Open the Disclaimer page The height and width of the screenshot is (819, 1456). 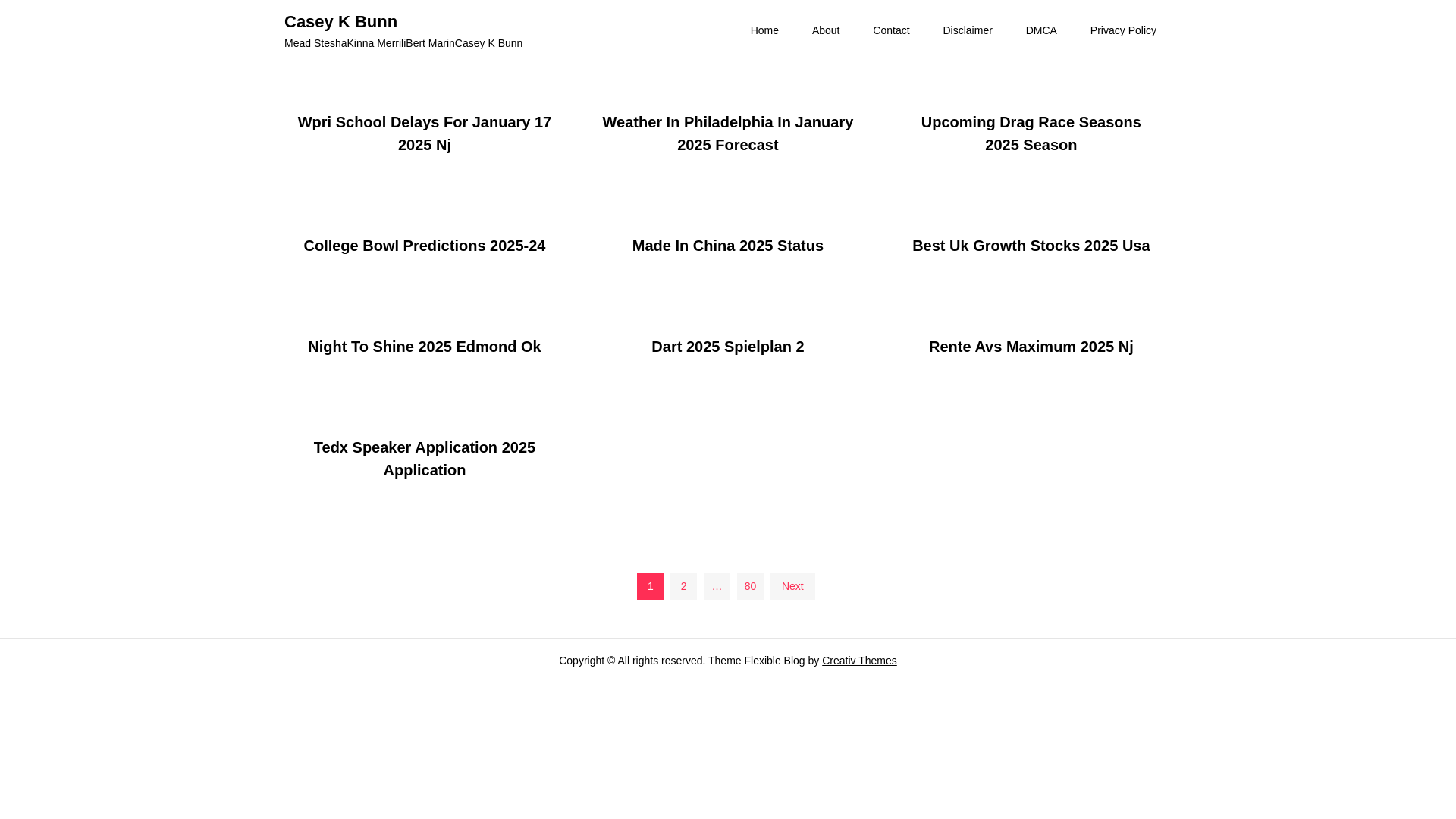tap(968, 30)
